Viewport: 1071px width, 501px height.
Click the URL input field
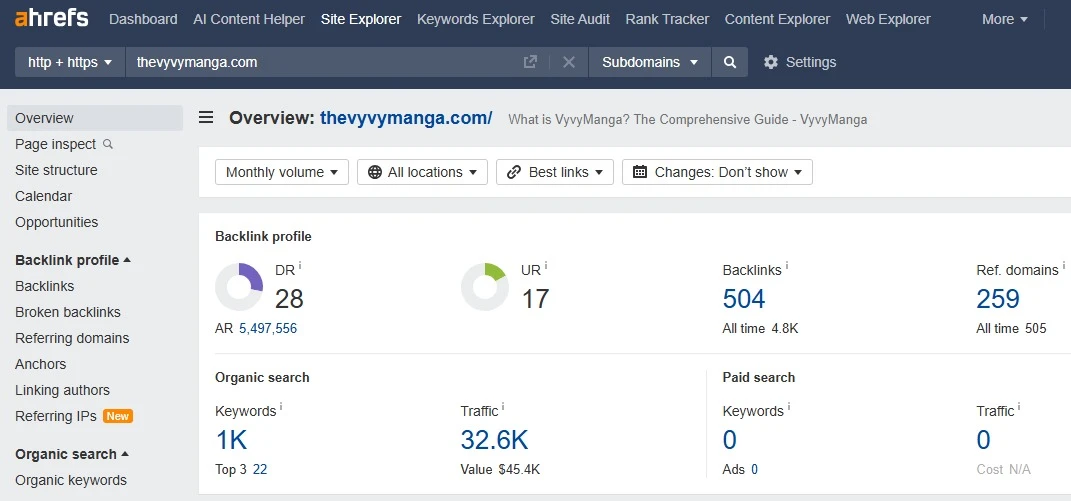coord(324,62)
